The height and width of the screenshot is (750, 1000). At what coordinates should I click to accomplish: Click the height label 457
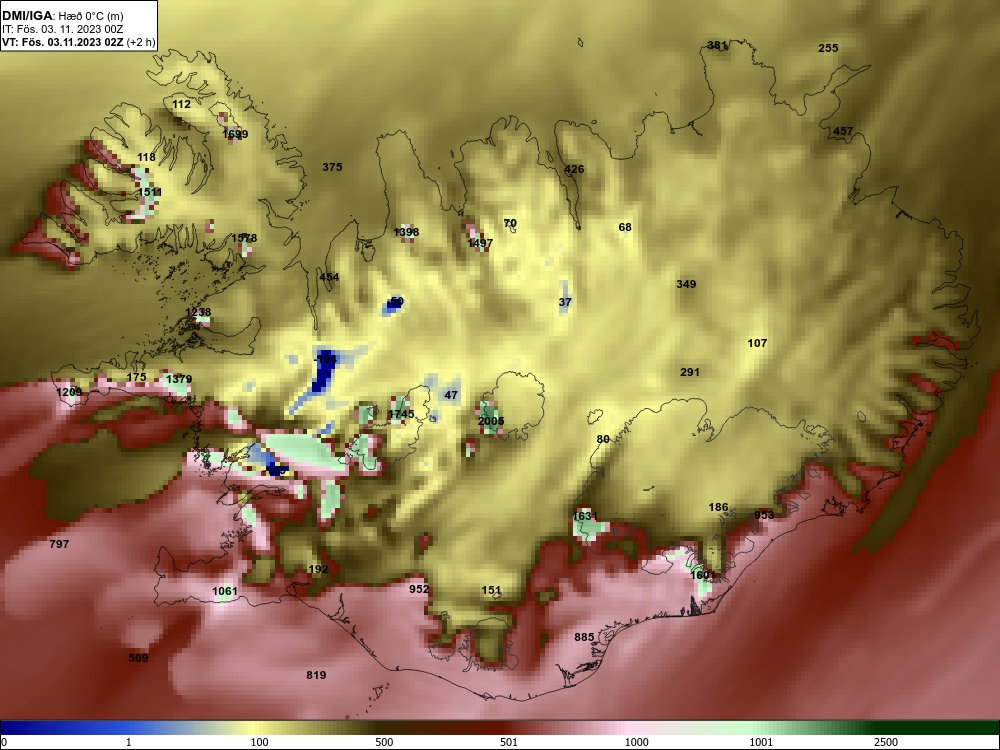pos(842,131)
